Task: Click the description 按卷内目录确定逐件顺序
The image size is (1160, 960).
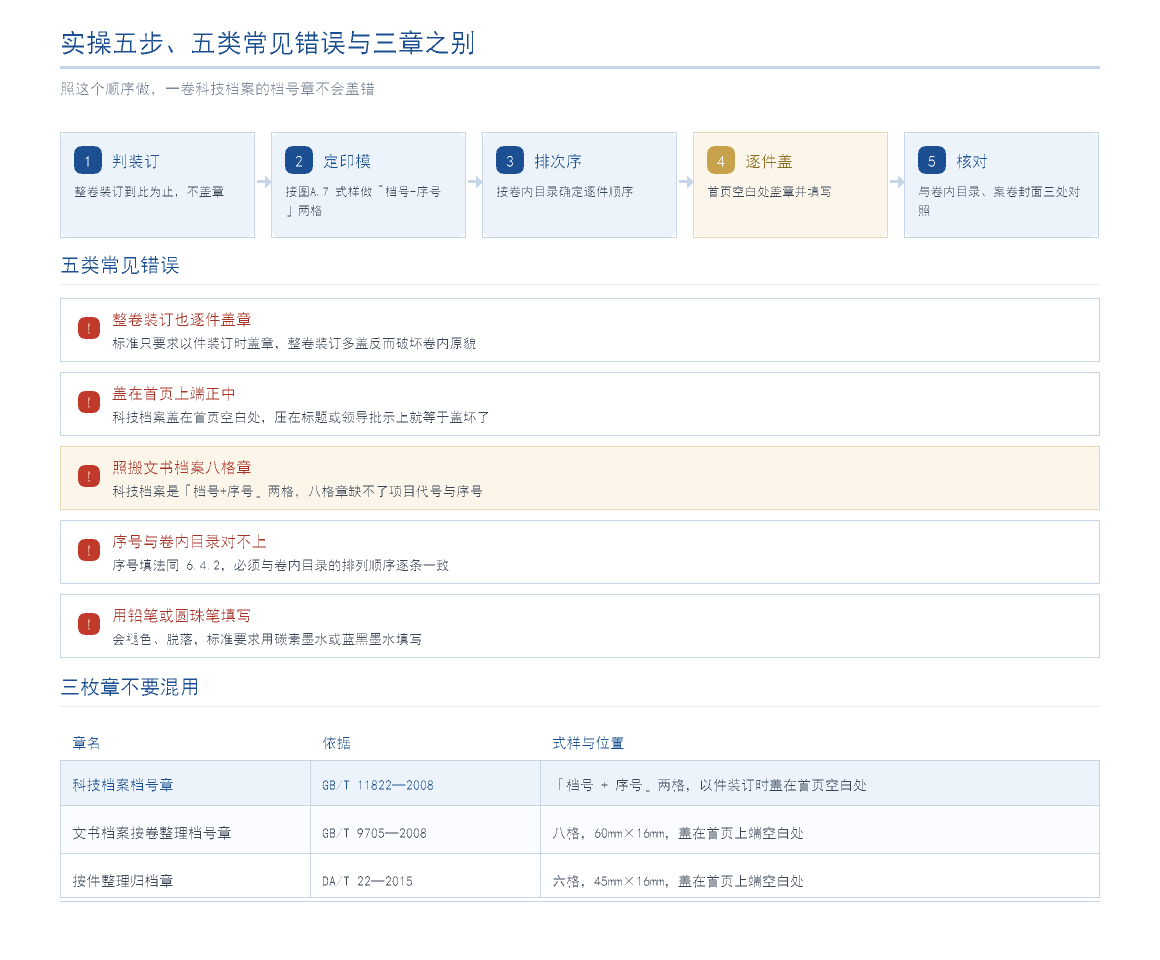Action: [x=564, y=192]
